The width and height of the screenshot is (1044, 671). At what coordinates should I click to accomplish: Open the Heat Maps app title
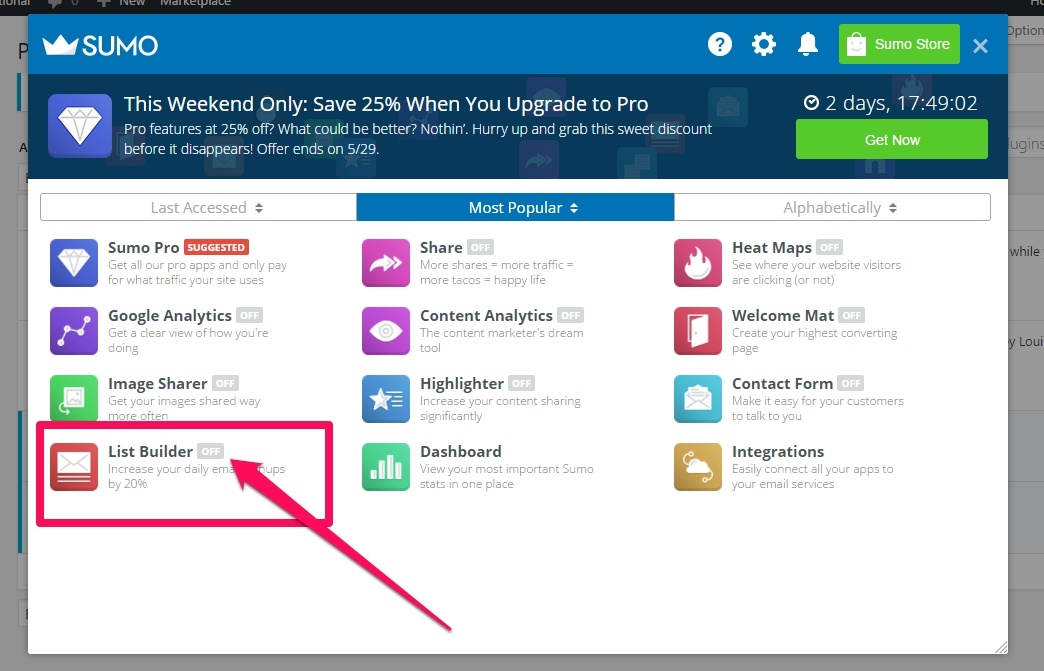click(x=772, y=248)
